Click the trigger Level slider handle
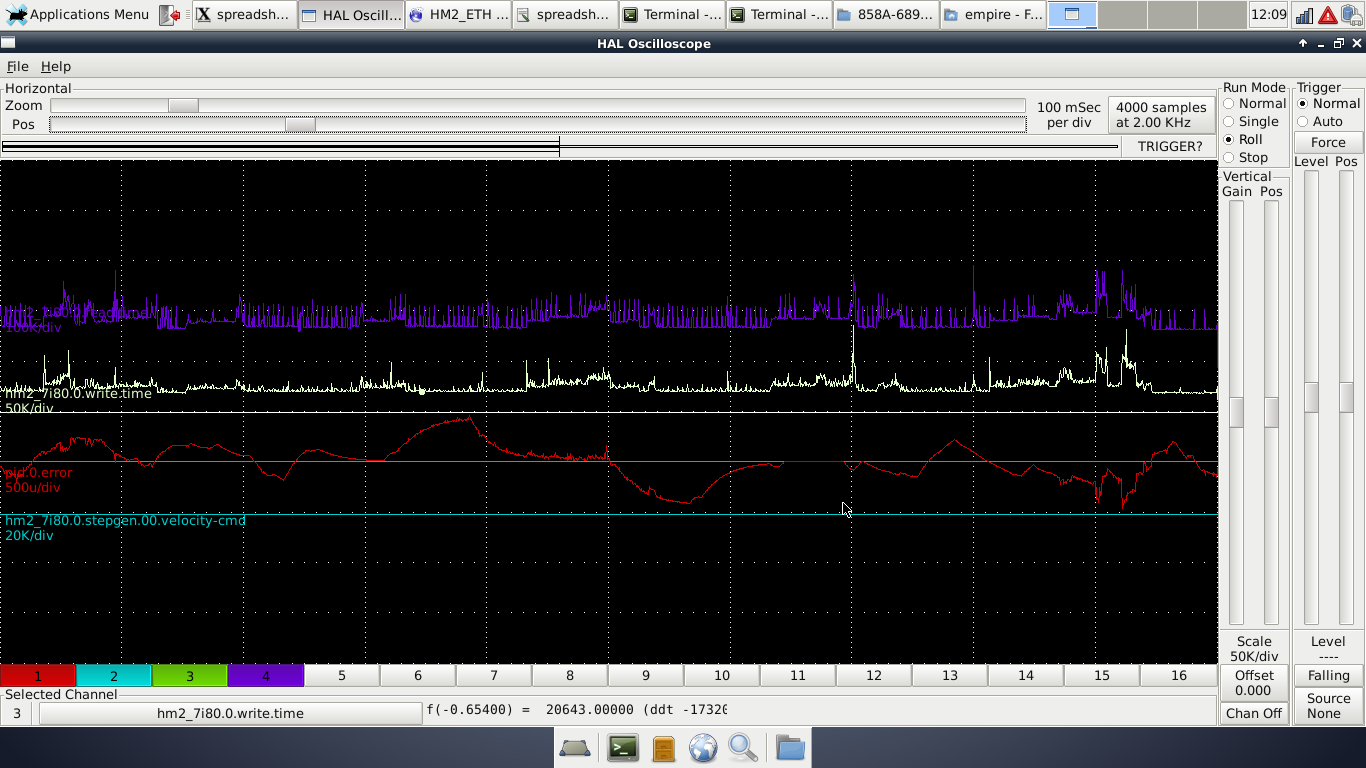This screenshot has height=768, width=1366. pos(1311,397)
